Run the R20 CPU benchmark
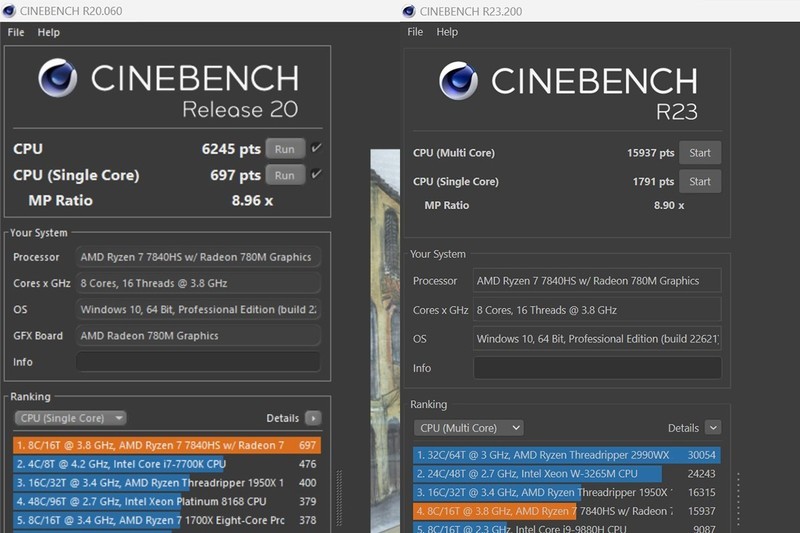The width and height of the screenshot is (800, 533). click(284, 149)
